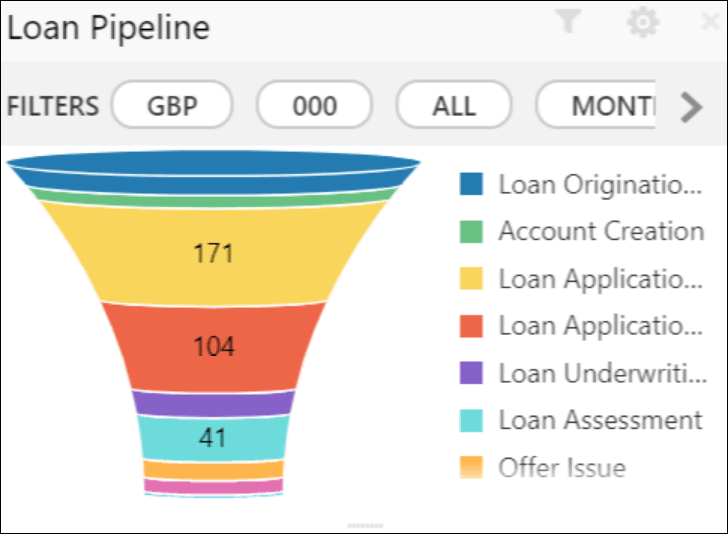Click the green Account Creation legend swatch
The width and height of the screenshot is (728, 534).
point(472,232)
